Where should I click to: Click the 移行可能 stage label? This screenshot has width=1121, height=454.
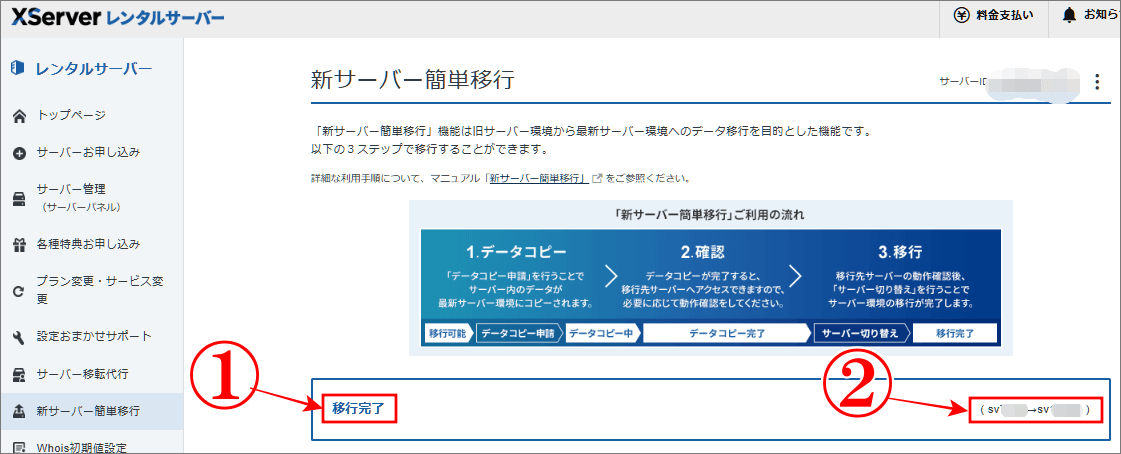(x=447, y=334)
